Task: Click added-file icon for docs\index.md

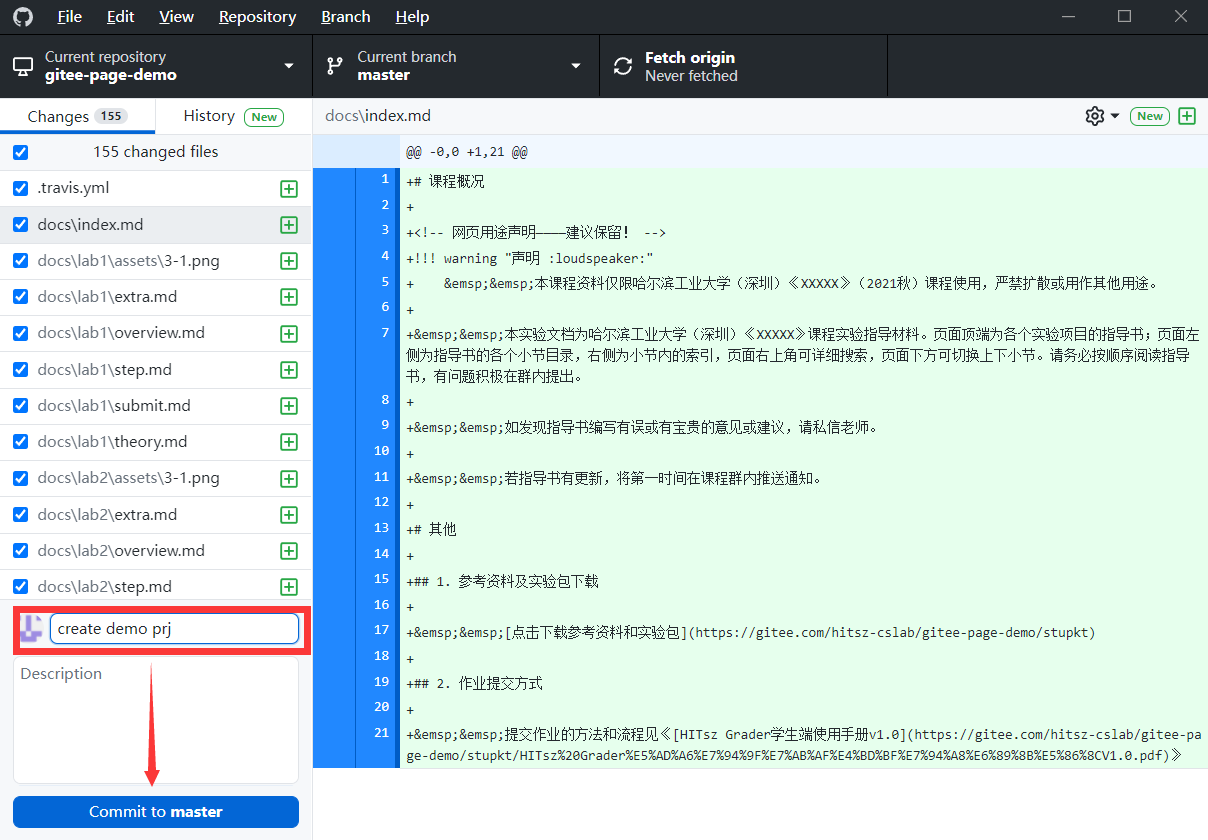Action: pos(289,225)
